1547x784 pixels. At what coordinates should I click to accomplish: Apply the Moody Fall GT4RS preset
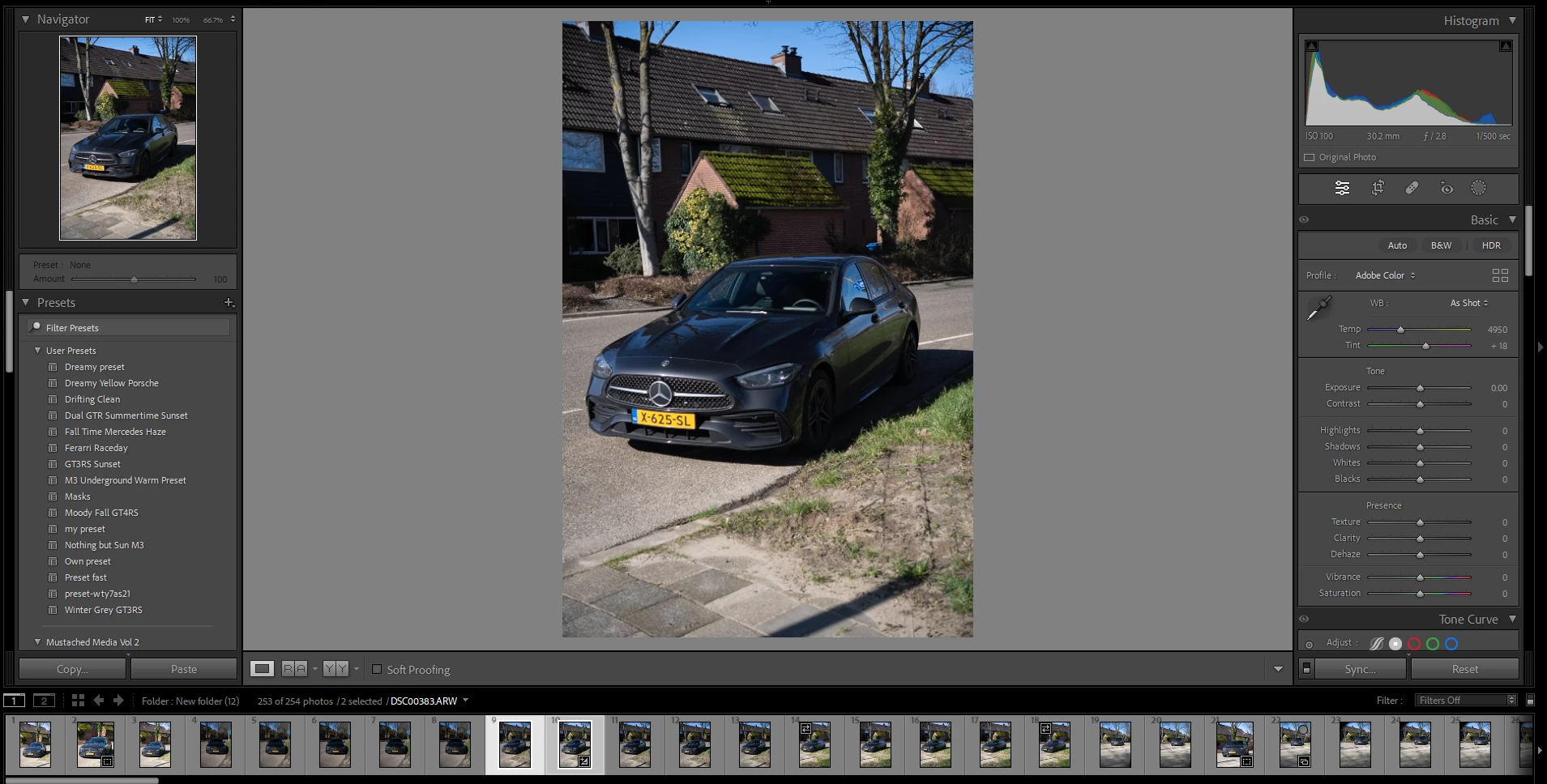coord(101,513)
